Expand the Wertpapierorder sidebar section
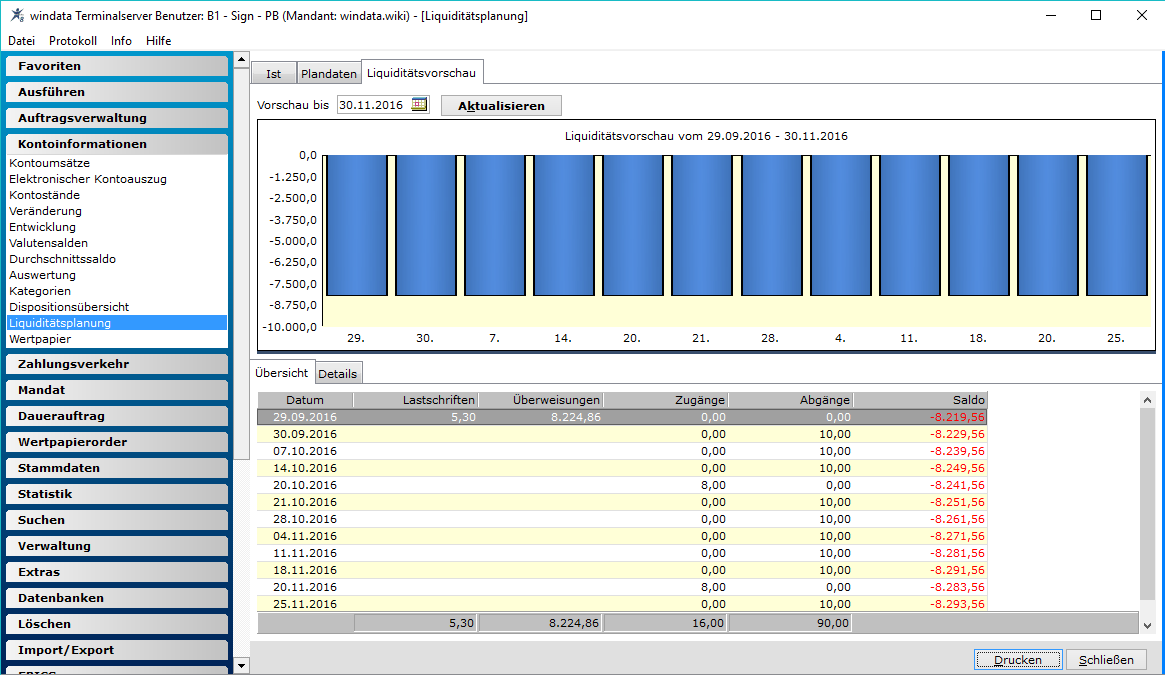1165x675 pixels. point(117,442)
